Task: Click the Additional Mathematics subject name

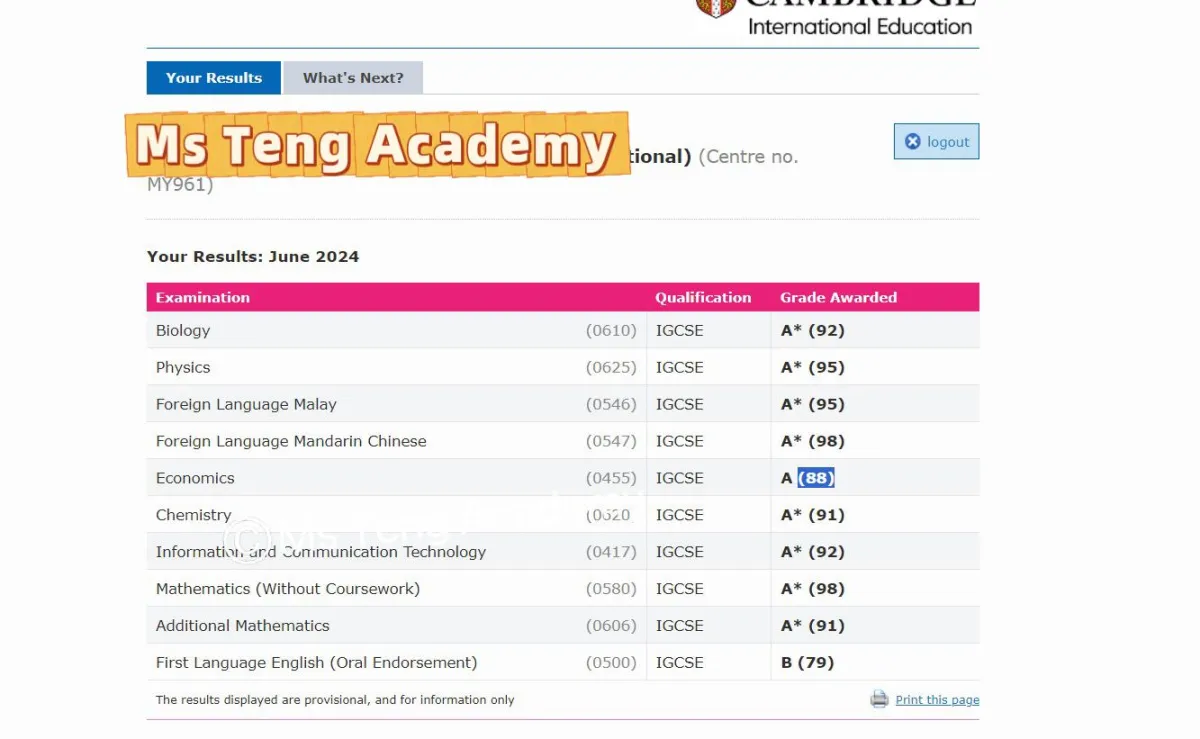Action: (x=242, y=626)
